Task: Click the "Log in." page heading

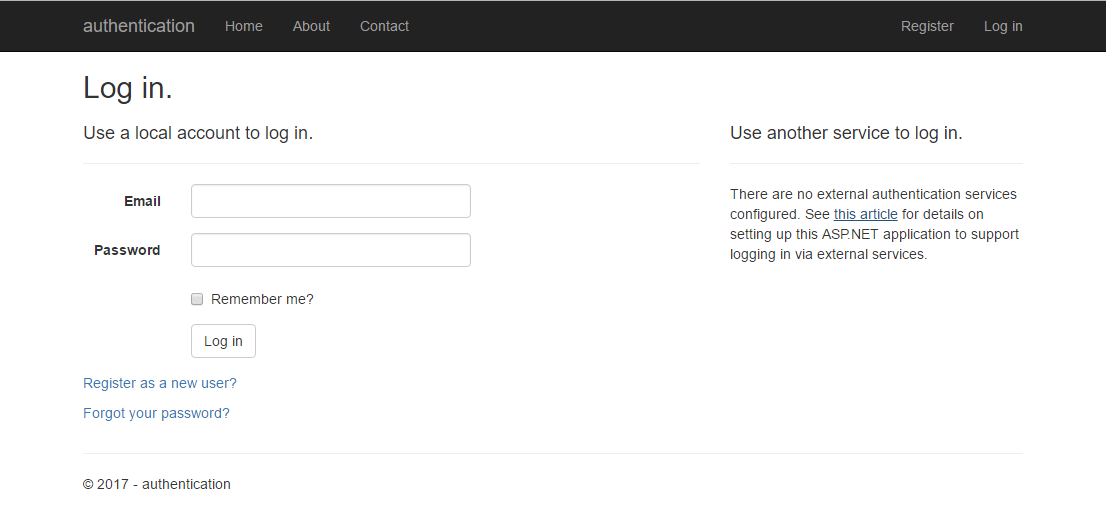Action: click(x=128, y=88)
